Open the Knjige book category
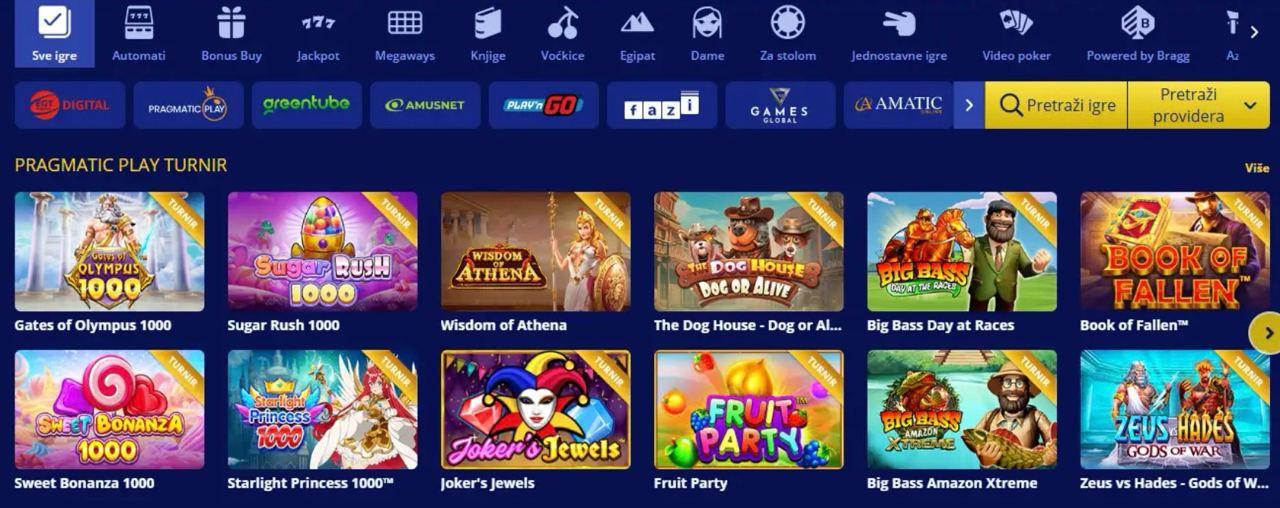Image resolution: width=1280 pixels, height=508 pixels. tap(488, 33)
